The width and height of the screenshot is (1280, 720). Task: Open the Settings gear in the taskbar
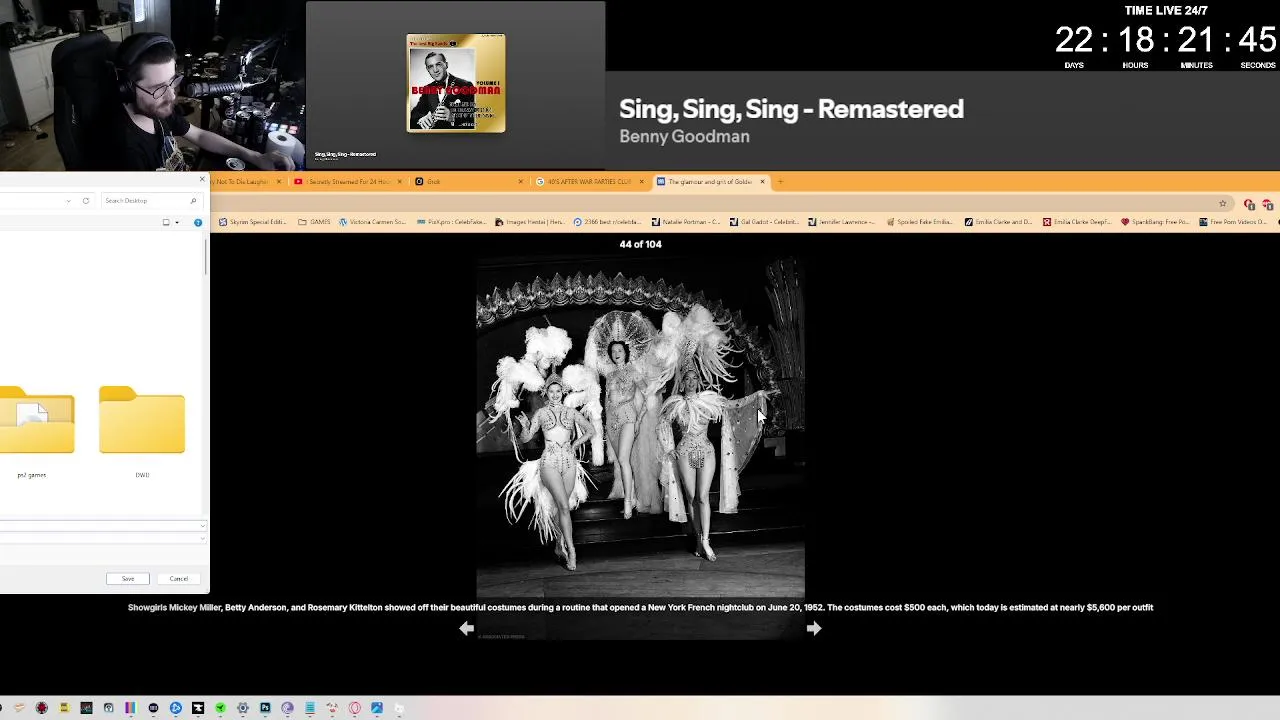(243, 708)
